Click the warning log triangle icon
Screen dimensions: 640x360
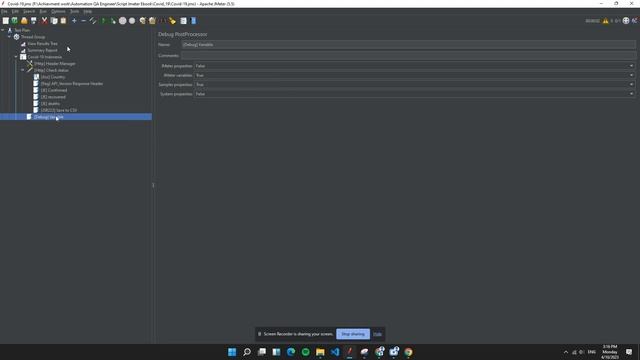coord(606,21)
